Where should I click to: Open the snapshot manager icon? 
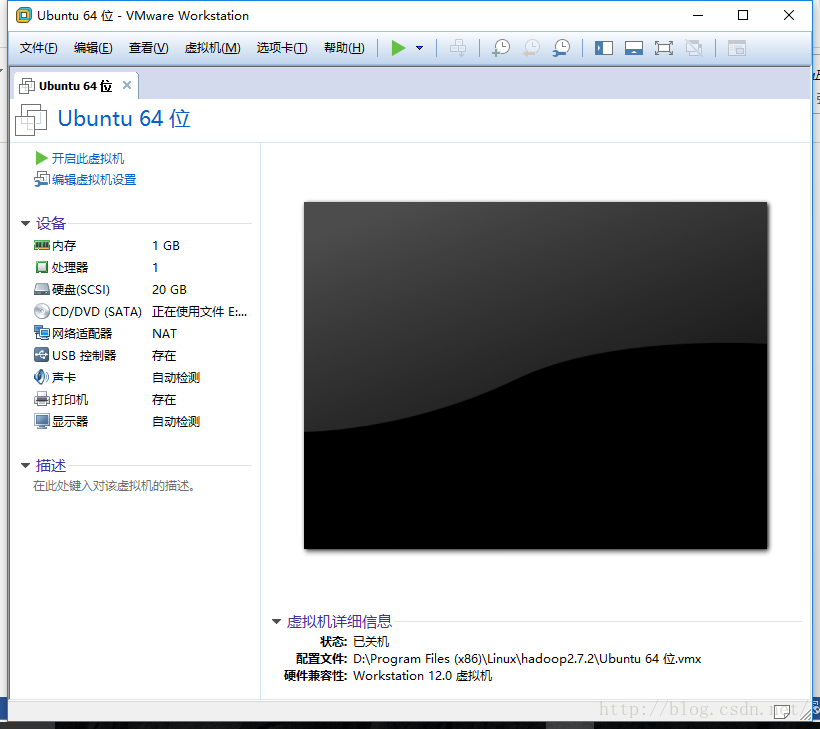coord(562,48)
